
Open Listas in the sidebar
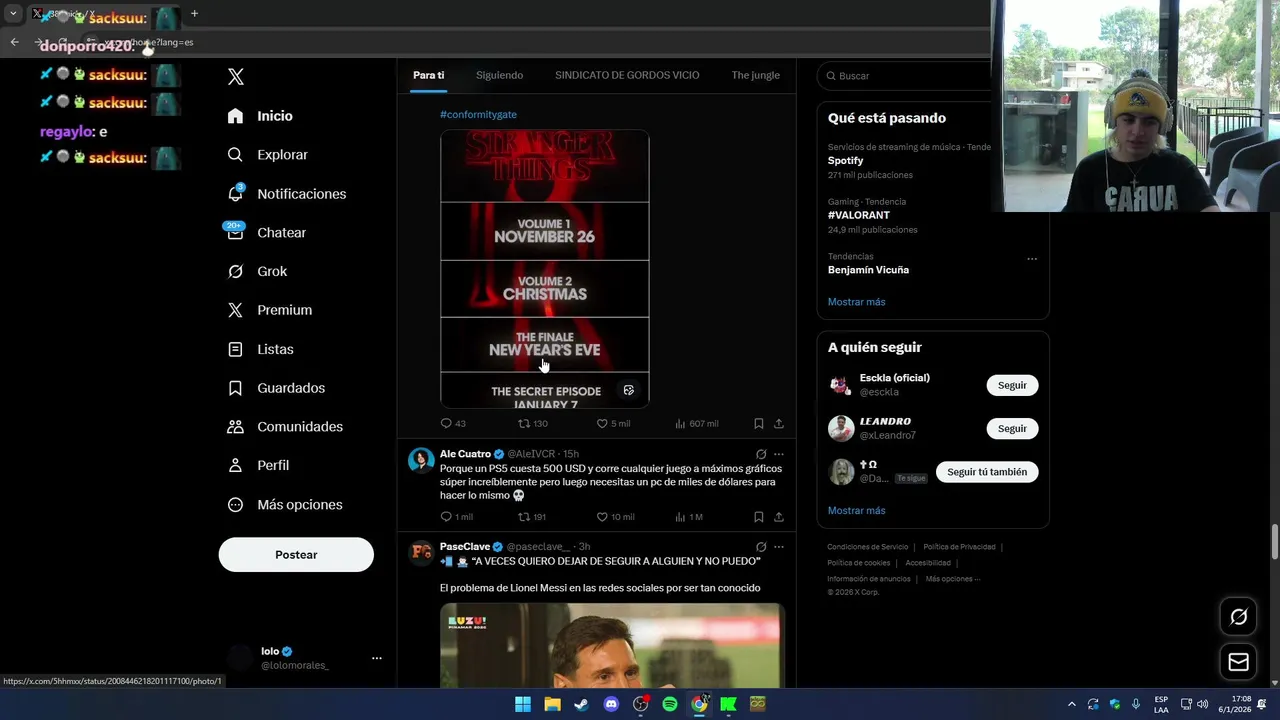(260, 349)
